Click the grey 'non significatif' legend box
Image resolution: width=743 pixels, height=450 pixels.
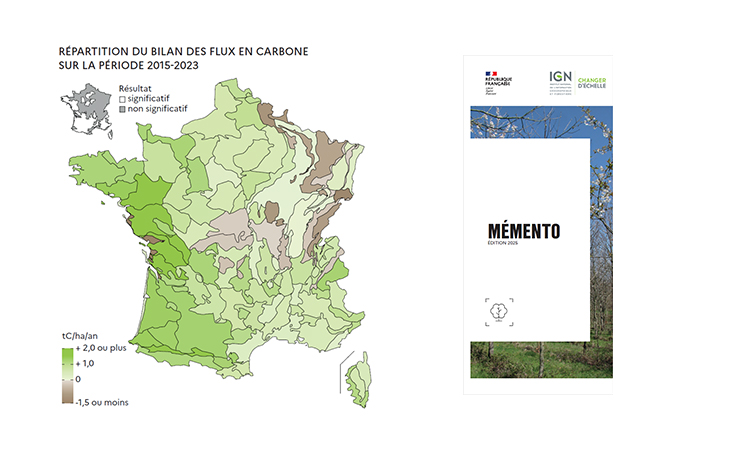click(x=122, y=111)
